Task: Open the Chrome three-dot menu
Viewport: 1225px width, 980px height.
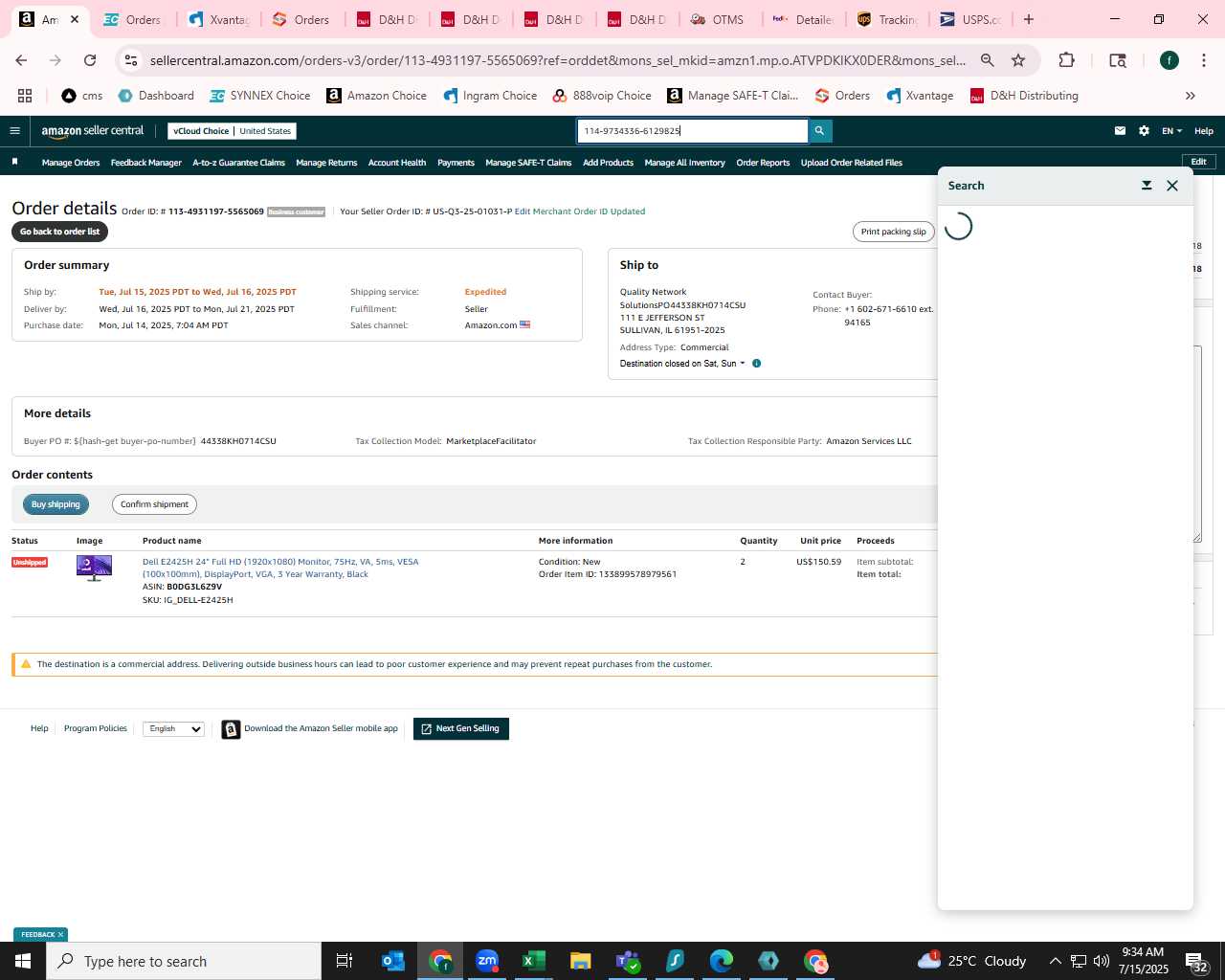Action: pos(1203,60)
